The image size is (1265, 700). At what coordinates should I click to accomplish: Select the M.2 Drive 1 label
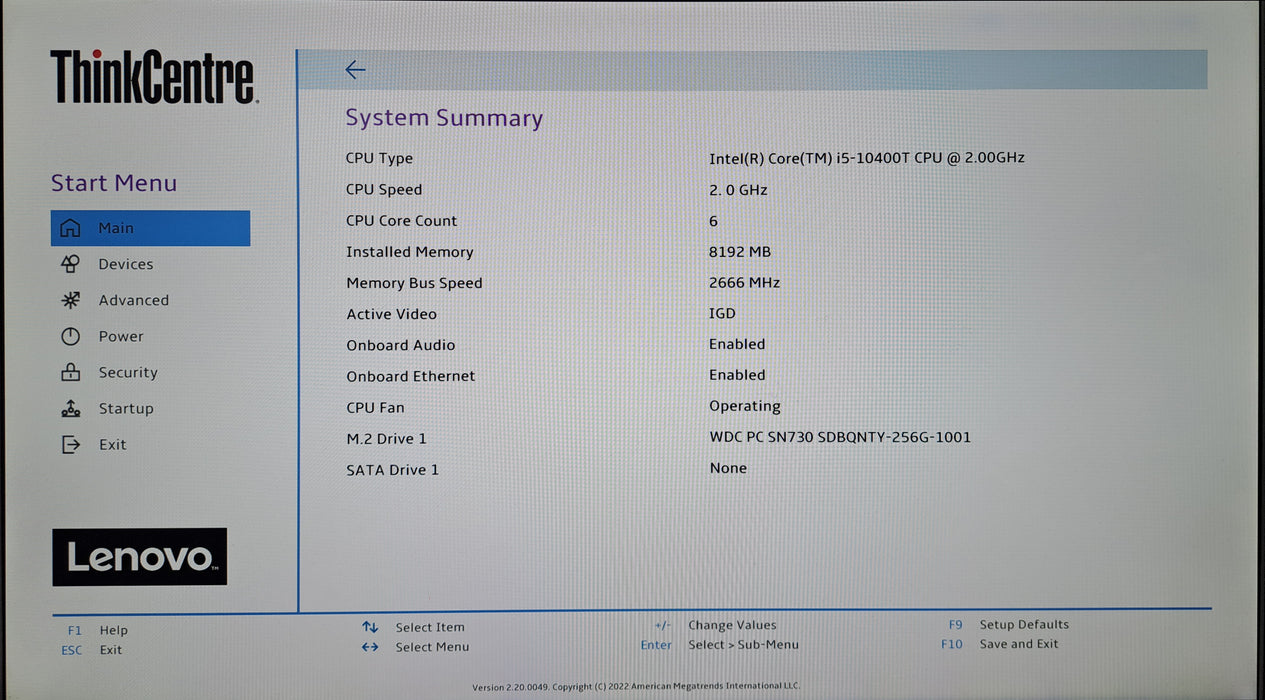(x=386, y=438)
